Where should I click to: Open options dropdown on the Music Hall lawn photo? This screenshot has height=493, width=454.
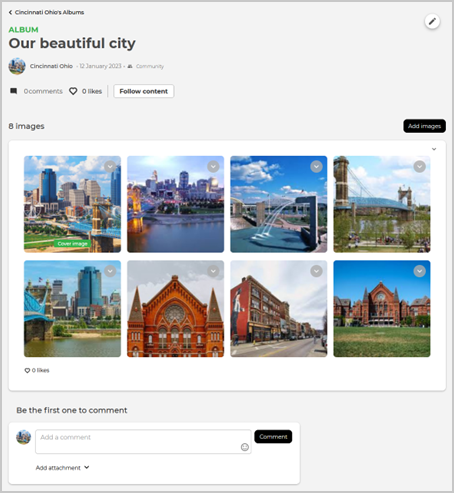tap(420, 271)
